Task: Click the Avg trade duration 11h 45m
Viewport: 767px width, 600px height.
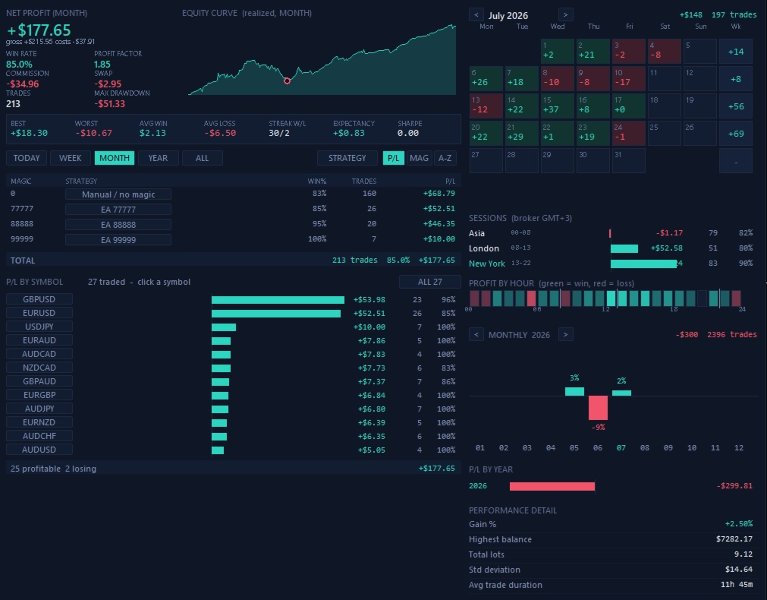Action: [737, 584]
